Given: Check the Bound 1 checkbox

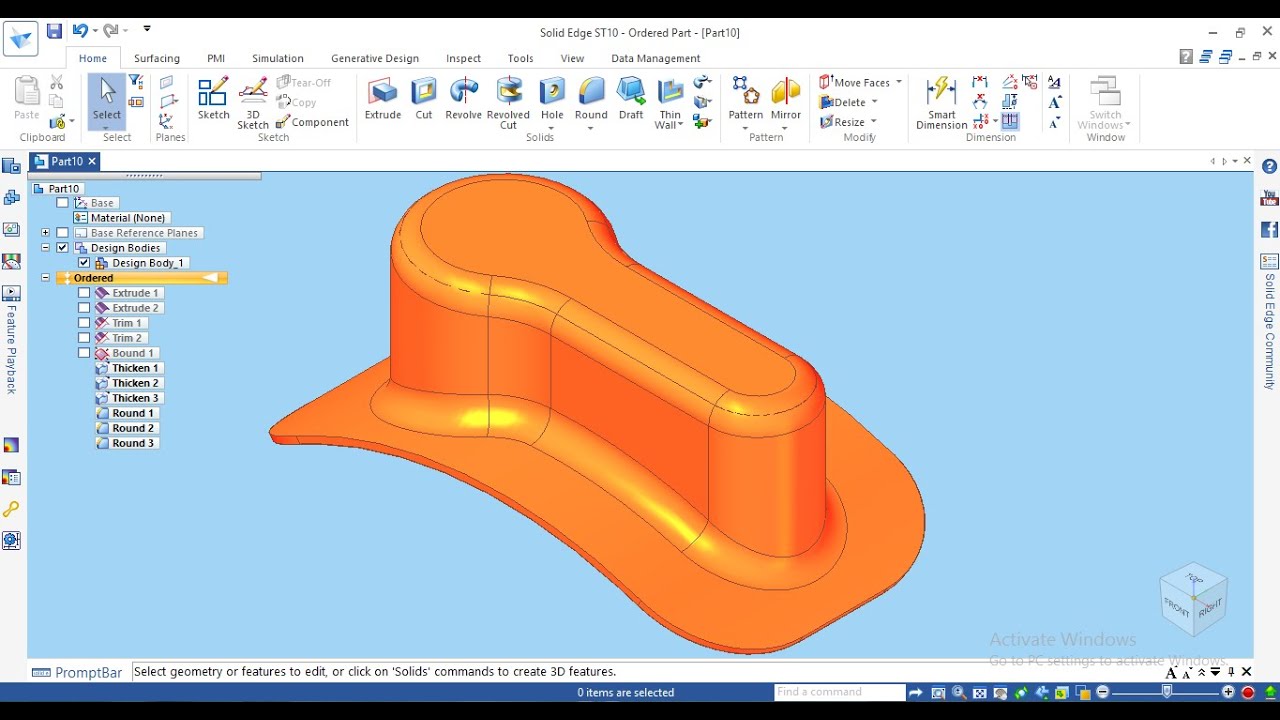Looking at the screenshot, I should coord(84,353).
